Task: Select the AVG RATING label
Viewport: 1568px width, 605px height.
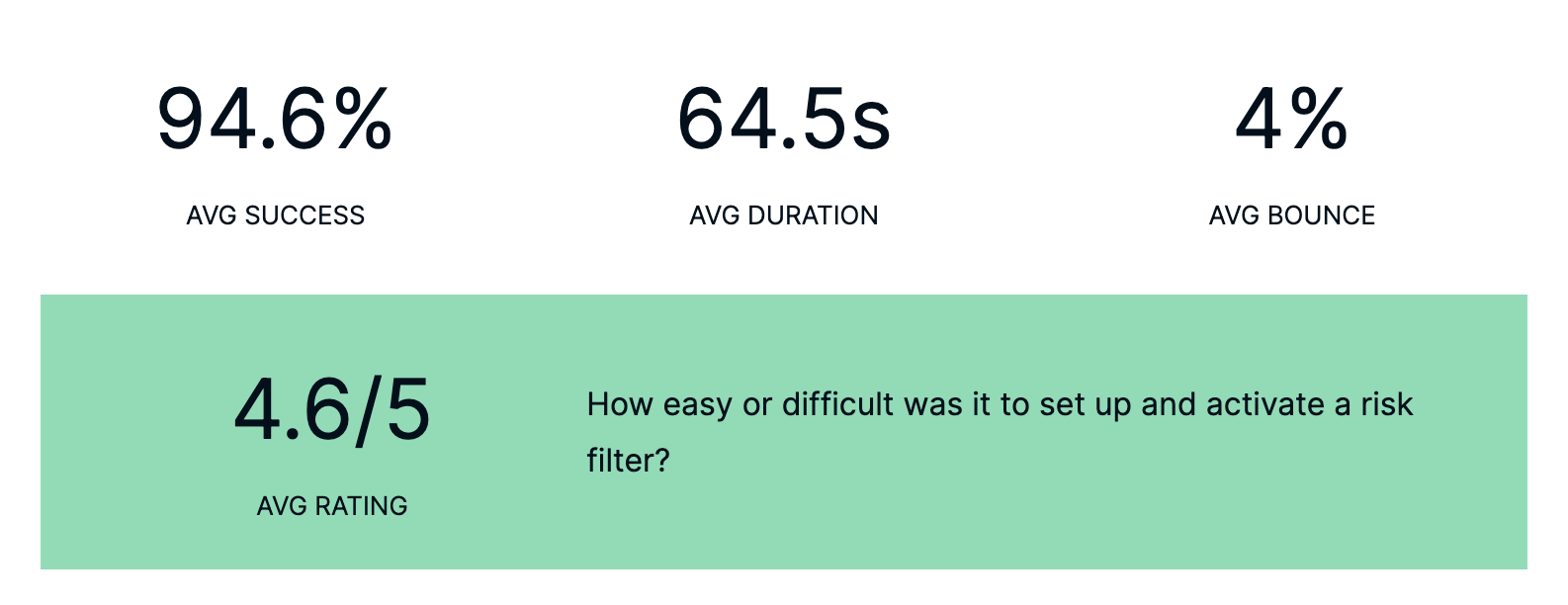Action: click(x=332, y=506)
